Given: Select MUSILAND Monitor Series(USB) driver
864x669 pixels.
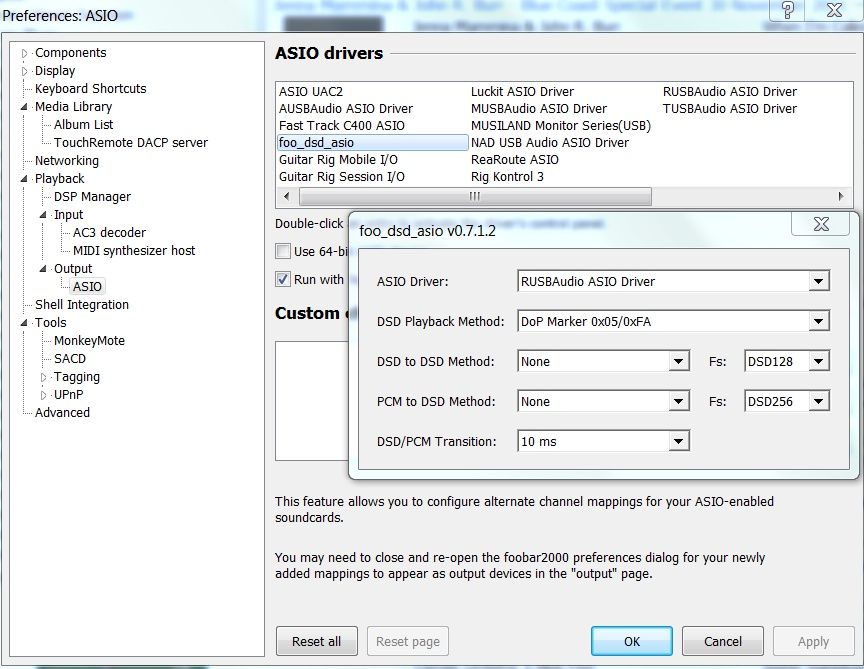Looking at the screenshot, I should click(561, 126).
